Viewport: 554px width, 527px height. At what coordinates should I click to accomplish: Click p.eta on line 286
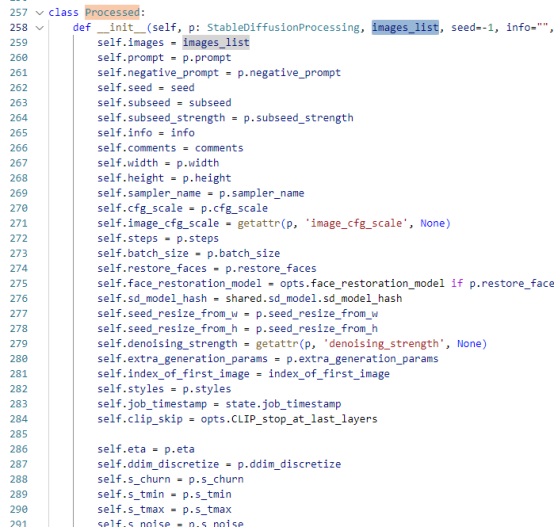tap(179, 449)
